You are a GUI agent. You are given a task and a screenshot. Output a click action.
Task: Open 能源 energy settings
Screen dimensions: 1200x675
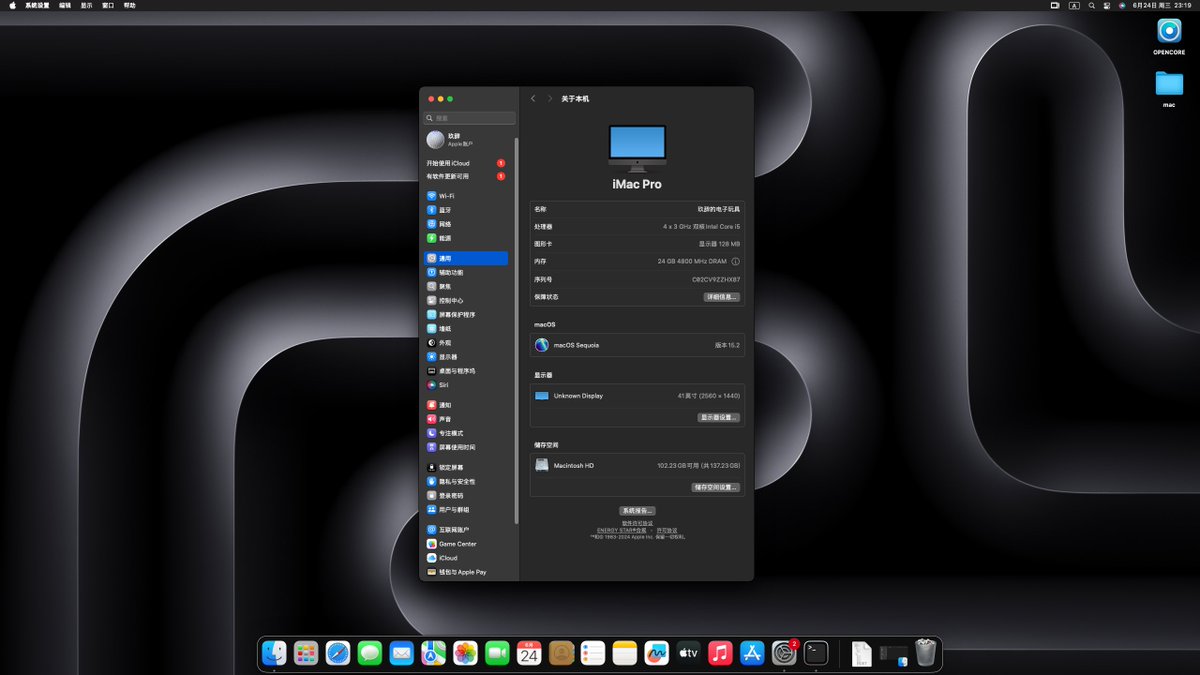[x=466, y=238]
